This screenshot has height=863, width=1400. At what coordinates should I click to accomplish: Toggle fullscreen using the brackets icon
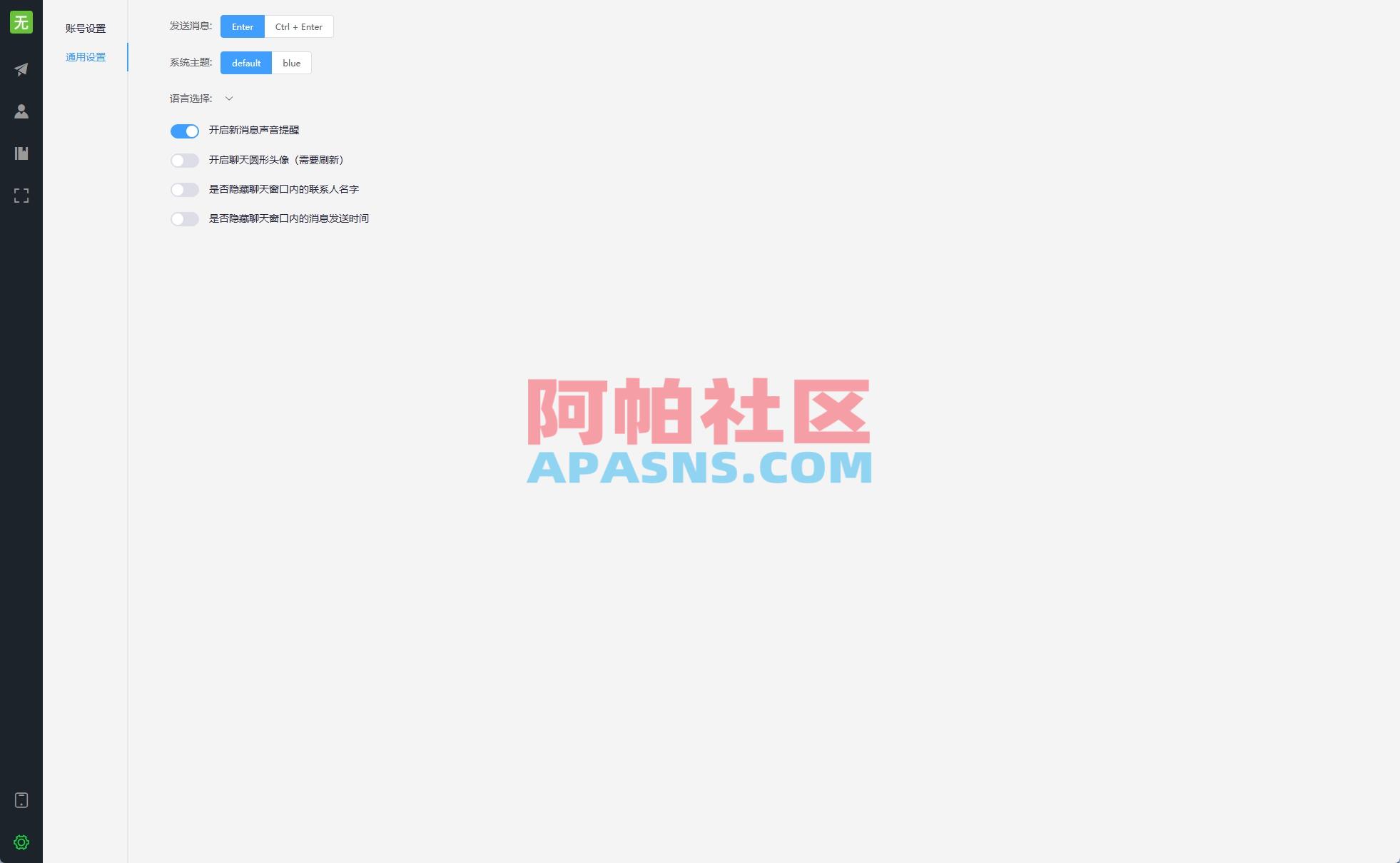point(21,196)
